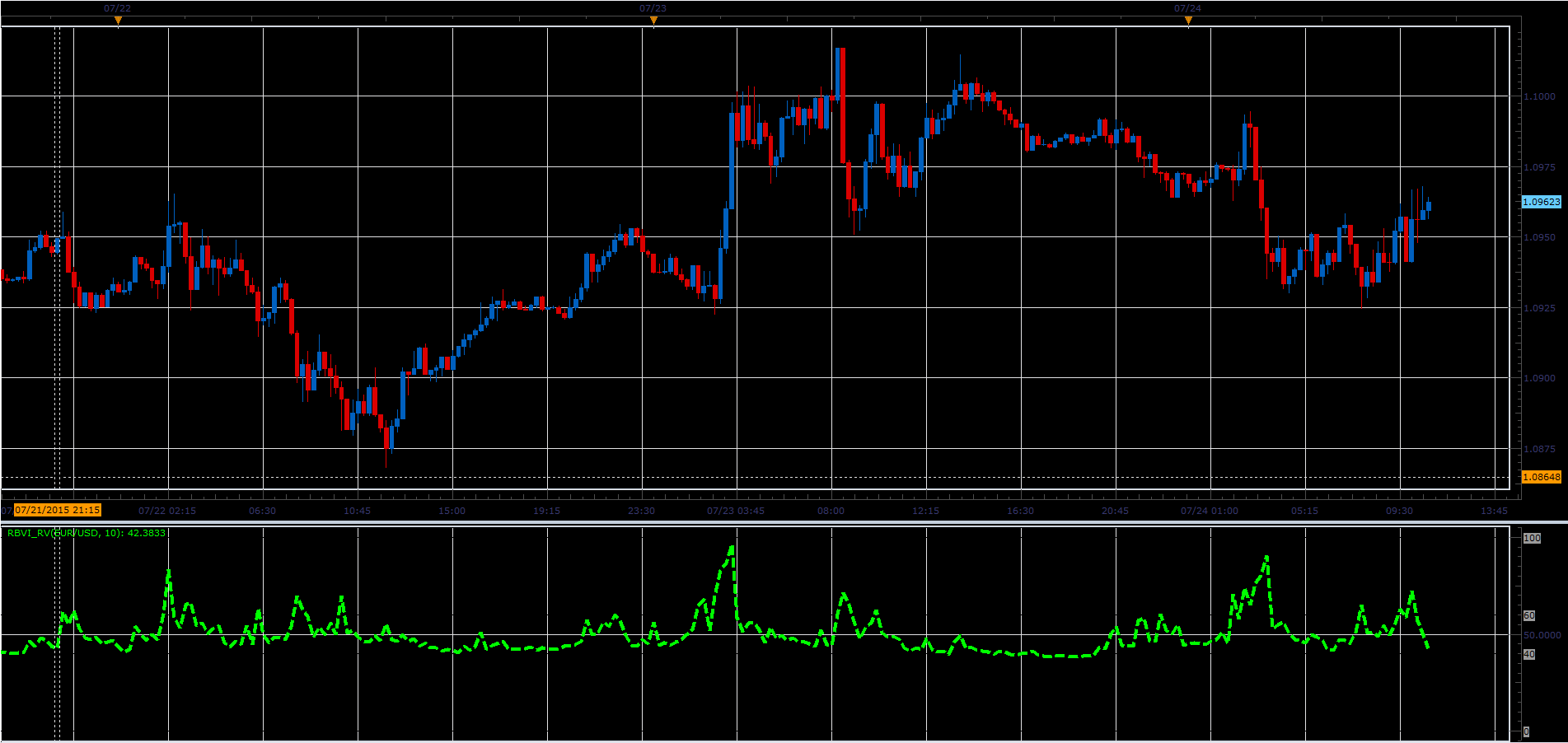Click the 13:45 time axis label
The image size is (1568, 743).
[1494, 511]
